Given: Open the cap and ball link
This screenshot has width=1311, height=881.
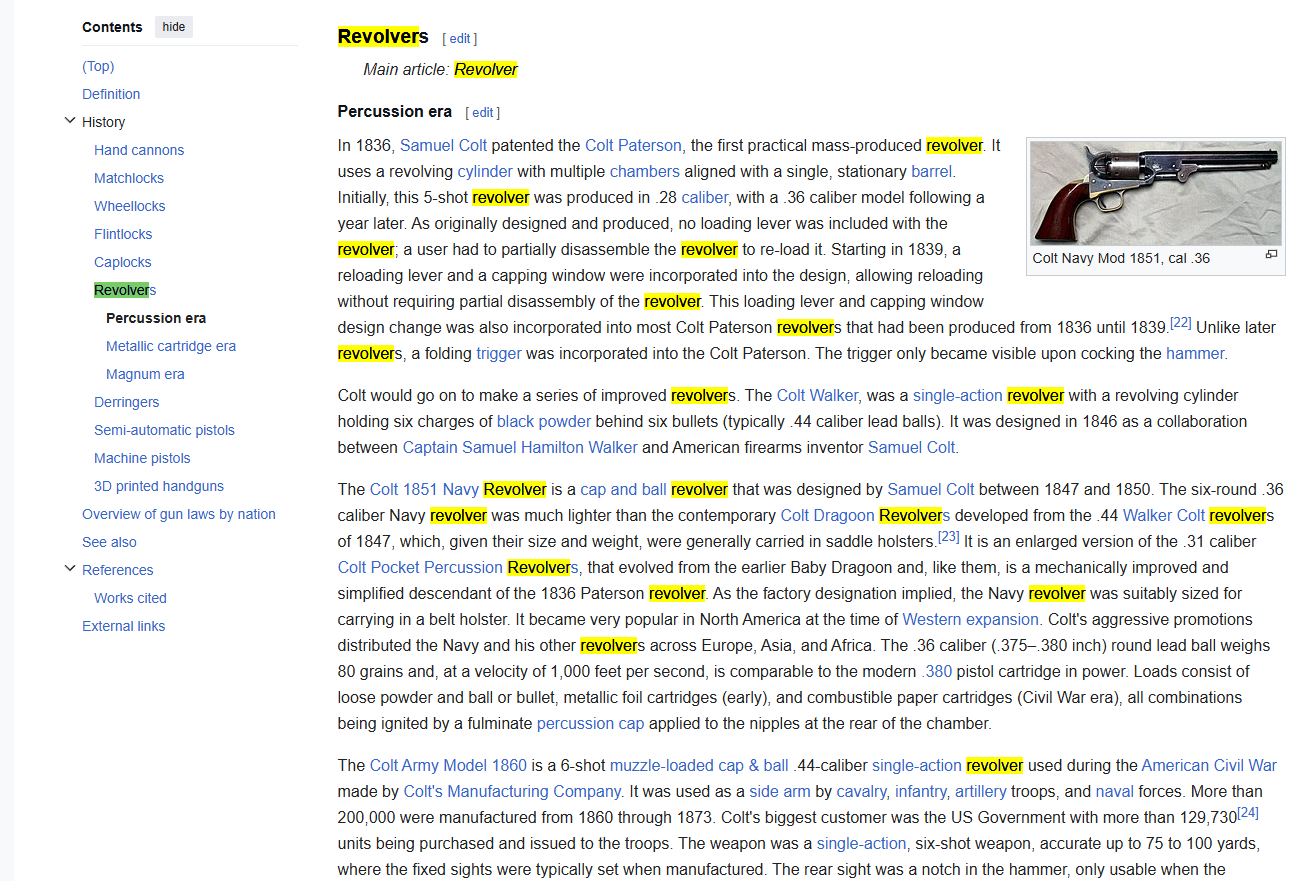Looking at the screenshot, I should pos(623,489).
